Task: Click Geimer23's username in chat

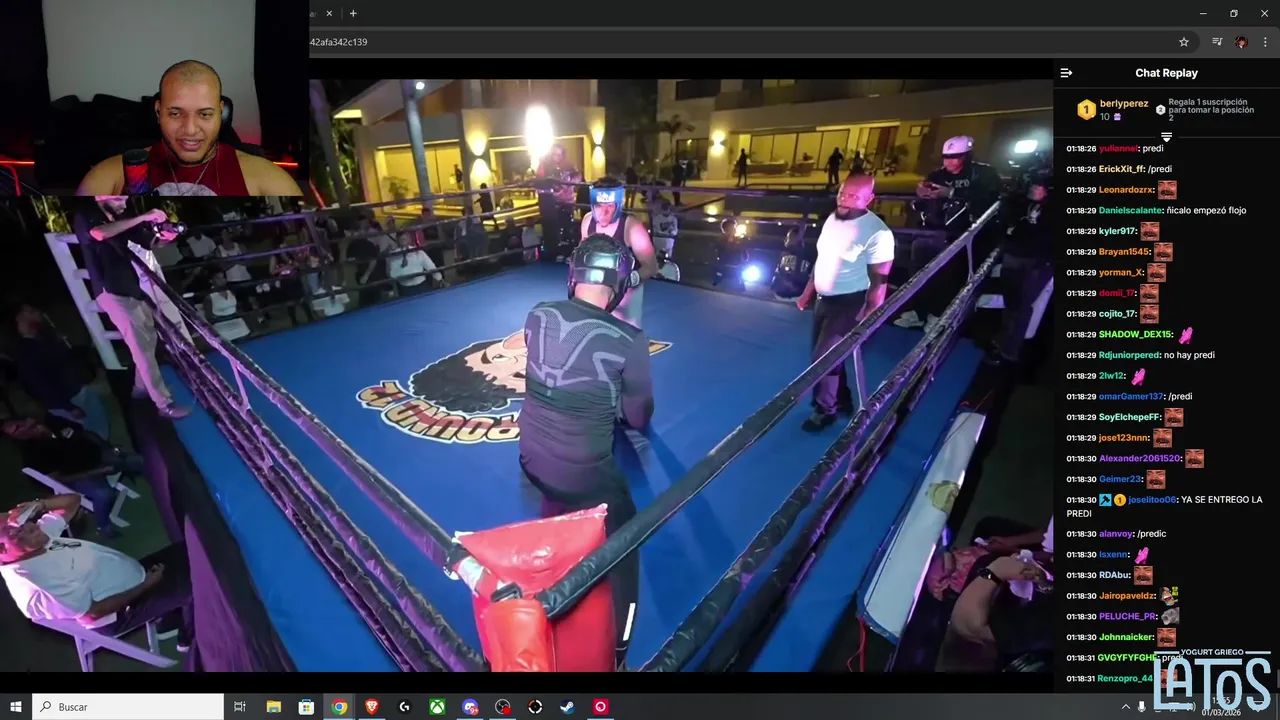Action: 1120,479
